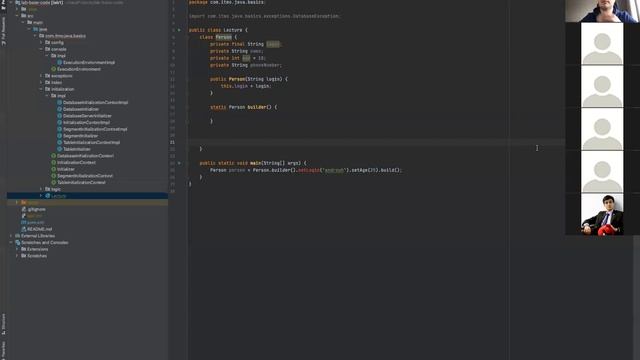The width and height of the screenshot is (640, 360).
Task: Collapse the src folder
Action: [x=17, y=16]
